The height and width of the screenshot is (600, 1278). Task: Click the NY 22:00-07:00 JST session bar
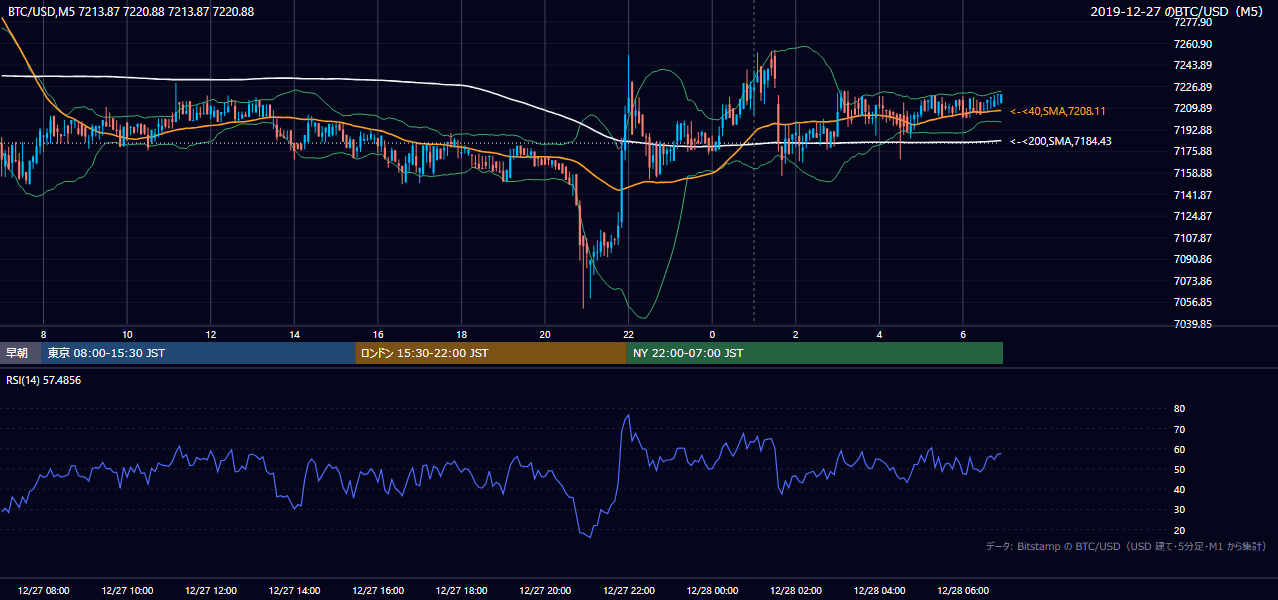(x=815, y=353)
